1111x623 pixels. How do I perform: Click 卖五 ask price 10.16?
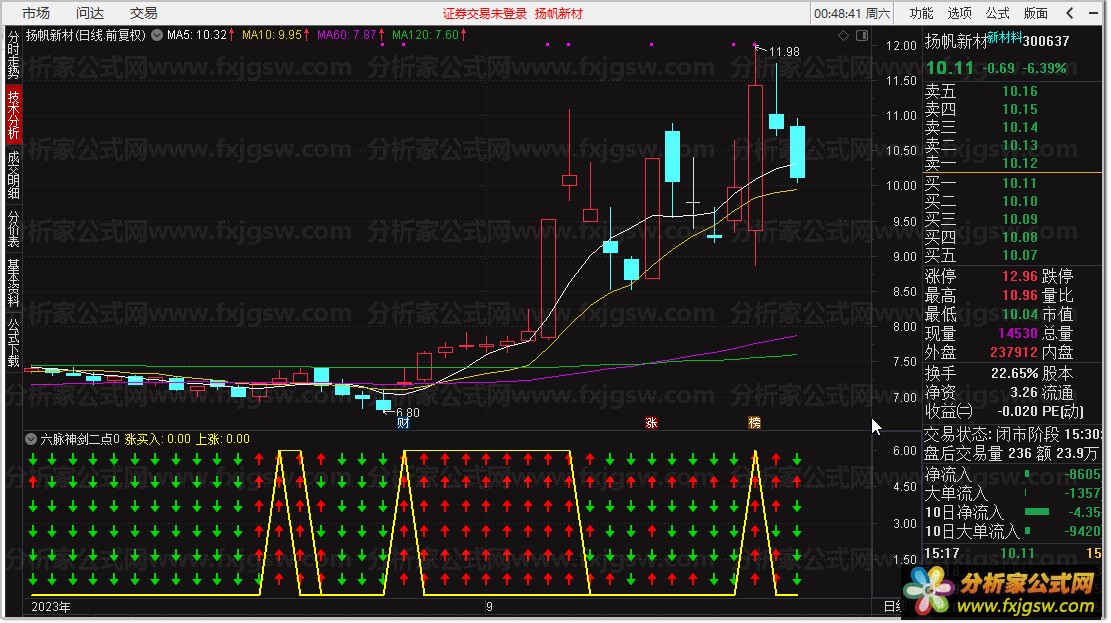[1020, 91]
